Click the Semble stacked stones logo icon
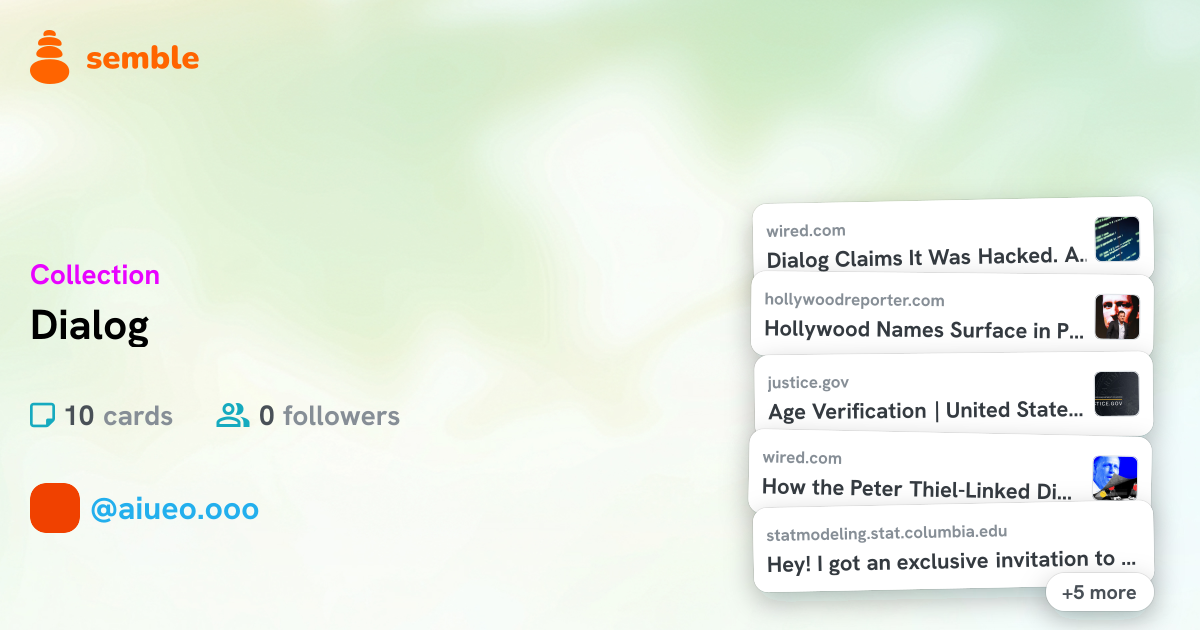 point(50,56)
